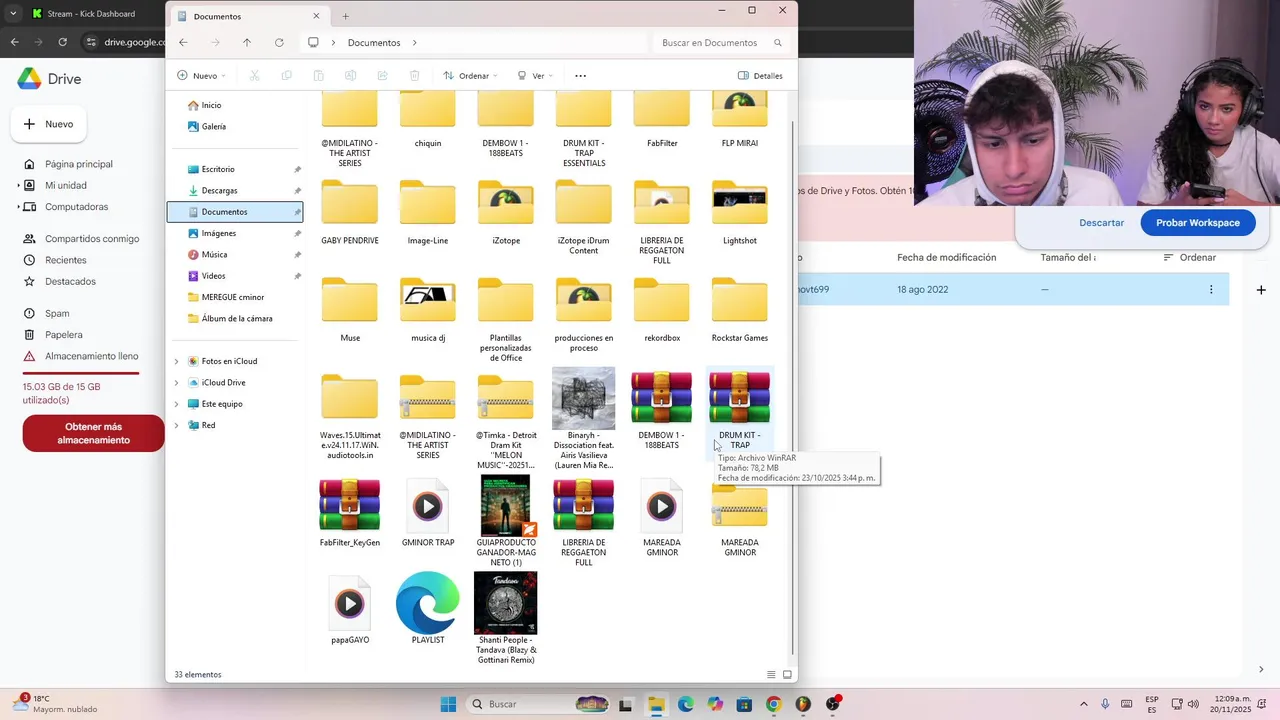Open the Ordenar dropdown in Explorer
The image size is (1280, 720).
coord(469,76)
